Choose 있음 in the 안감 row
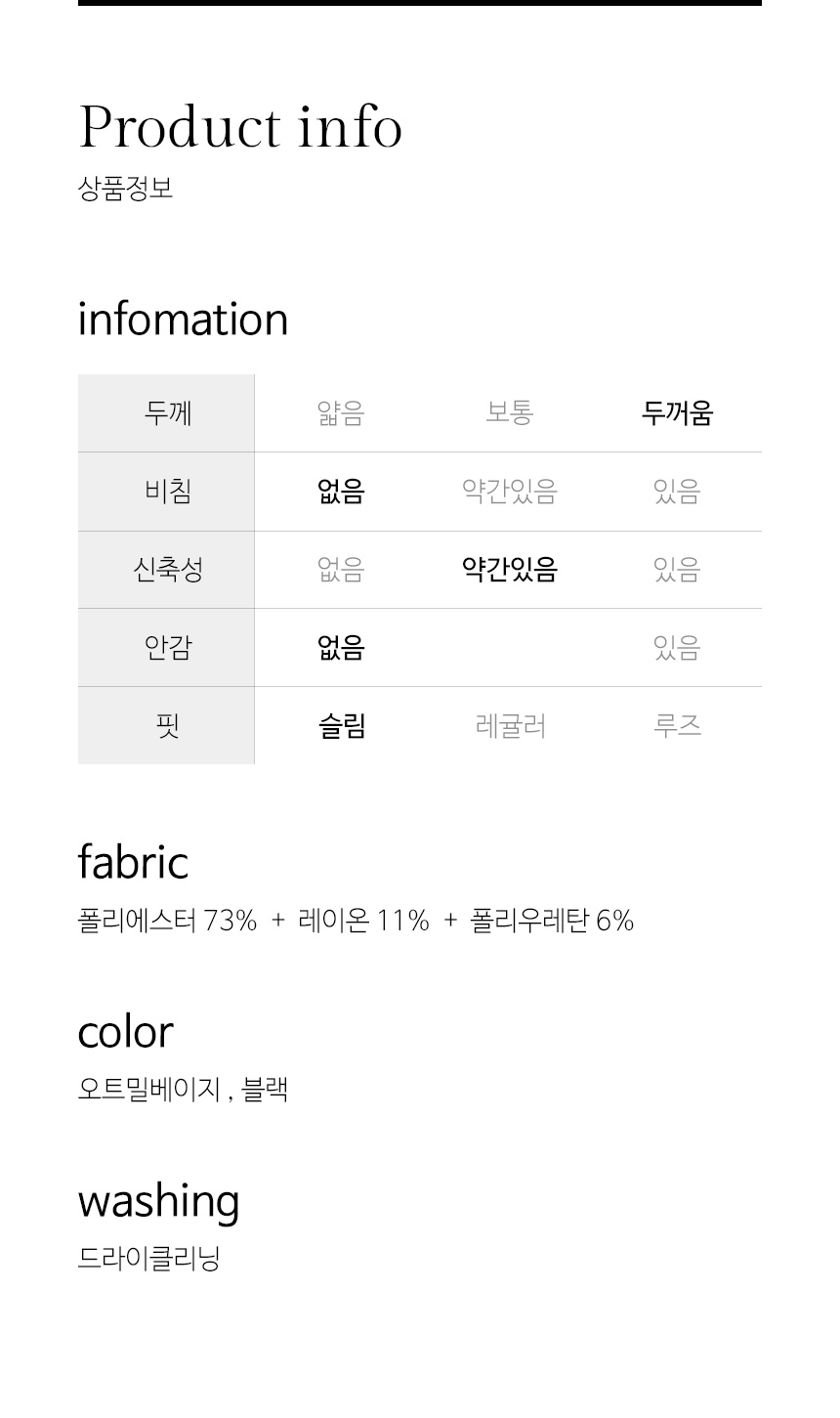Screen dimensions: 840x1418 pyautogui.click(x=677, y=647)
